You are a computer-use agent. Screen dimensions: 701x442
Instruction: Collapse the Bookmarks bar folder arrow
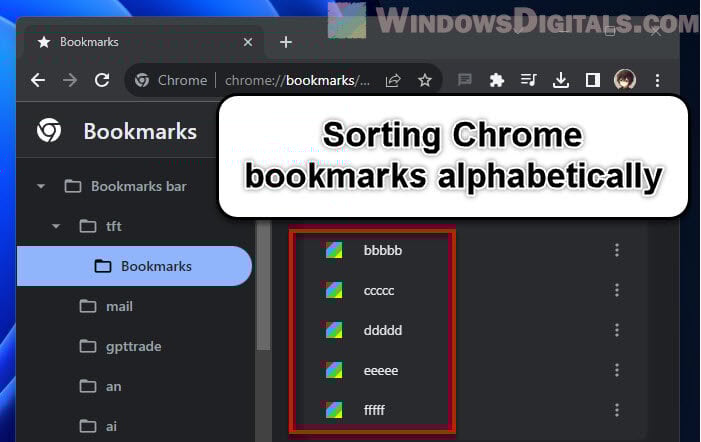tap(41, 186)
